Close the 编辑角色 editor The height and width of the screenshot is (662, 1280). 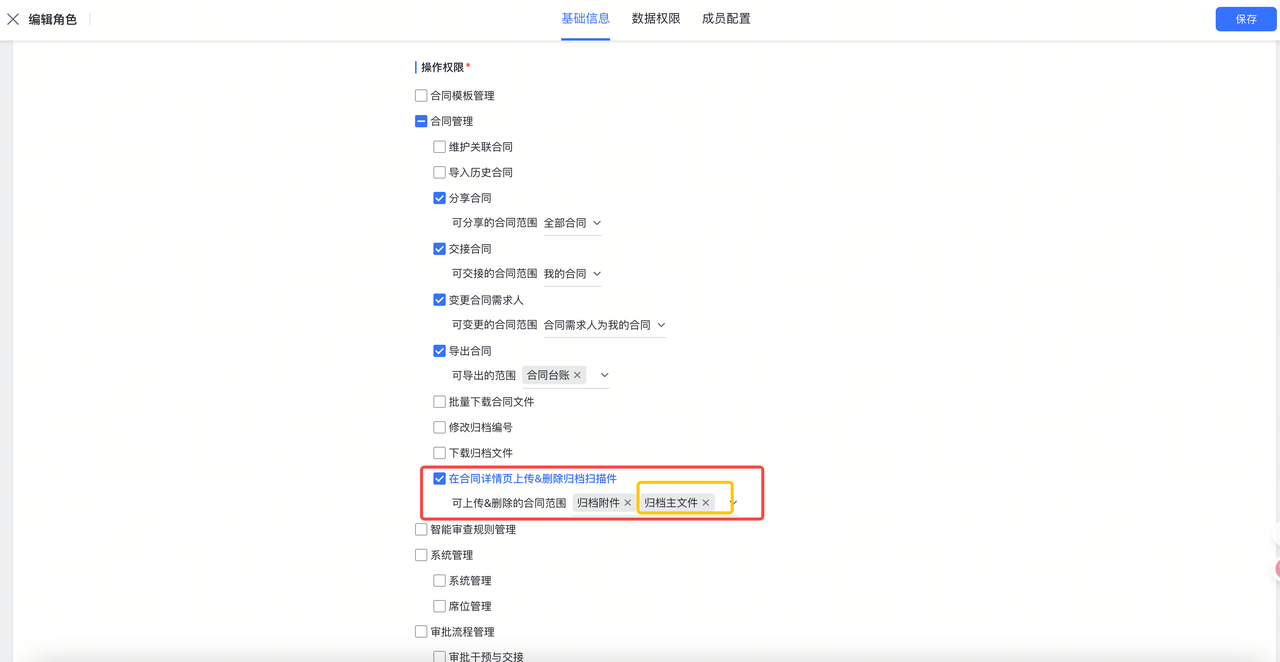coord(12,18)
